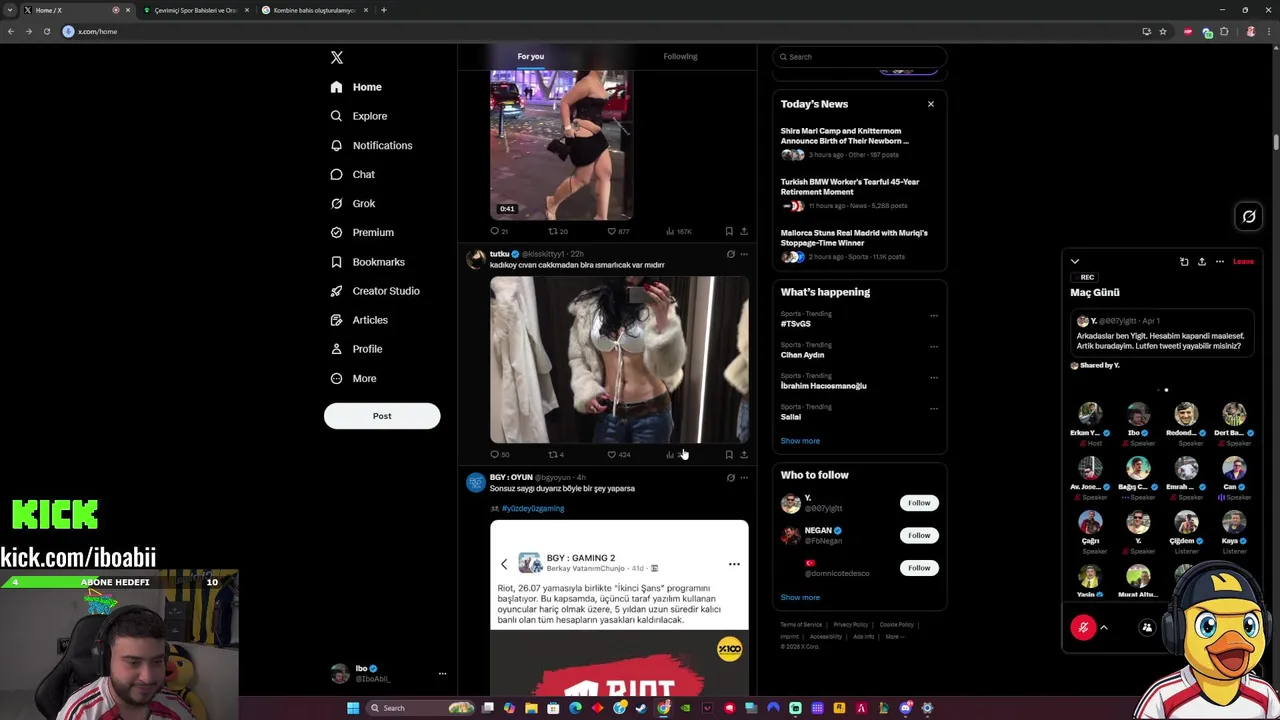
Task: Open the Premium page
Action: [361, 232]
